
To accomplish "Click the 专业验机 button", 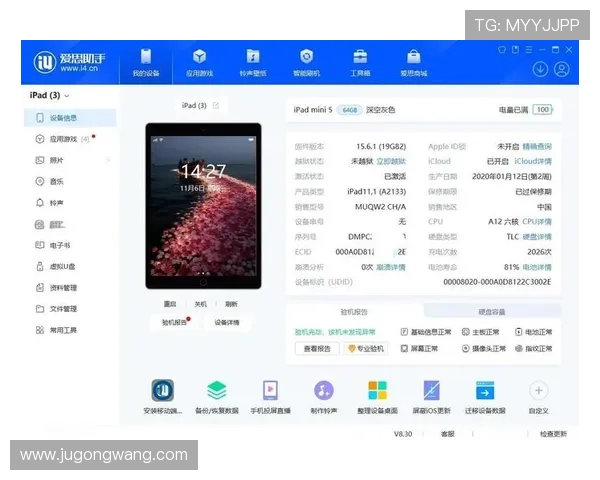I will [366, 349].
